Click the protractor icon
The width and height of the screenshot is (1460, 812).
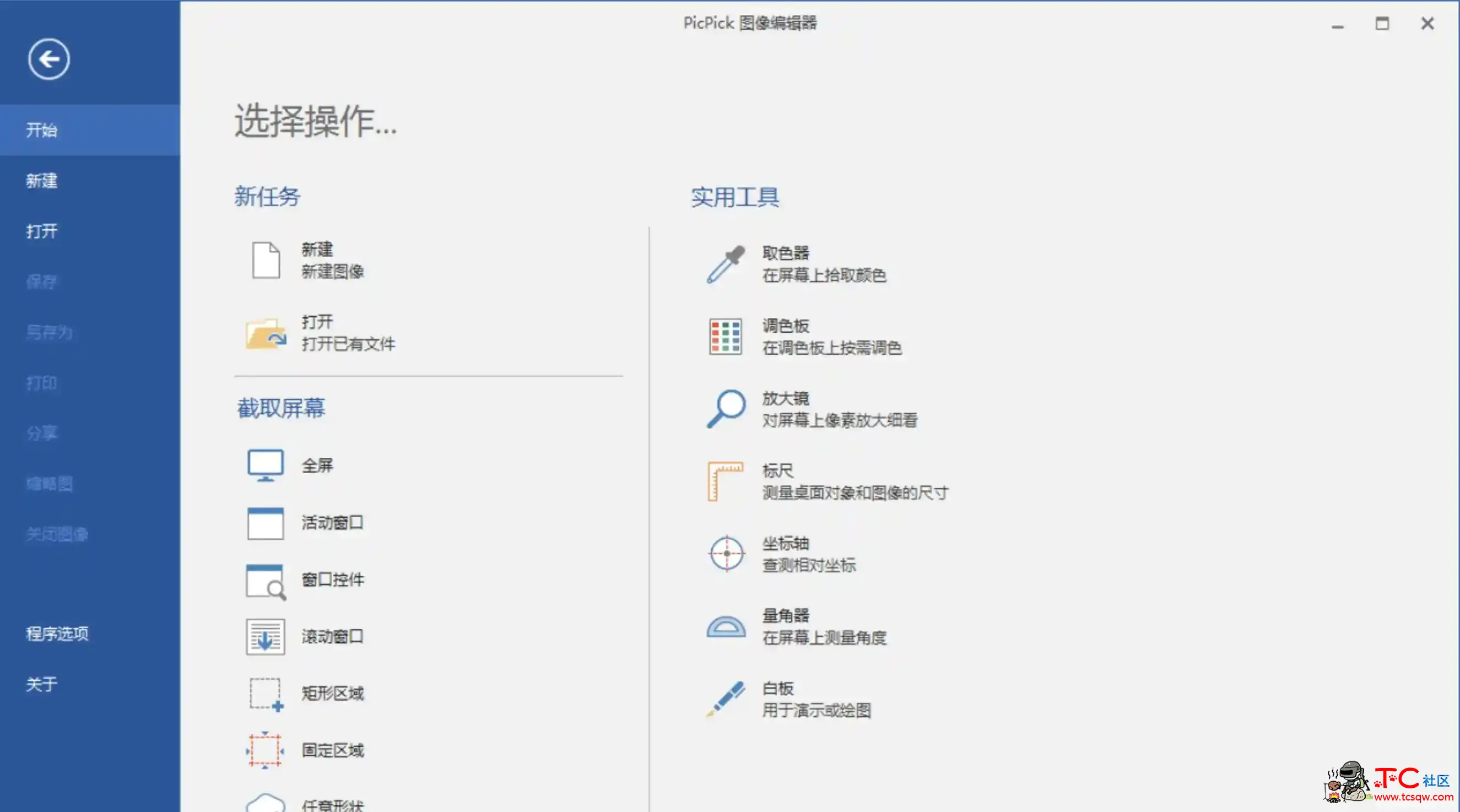(726, 627)
